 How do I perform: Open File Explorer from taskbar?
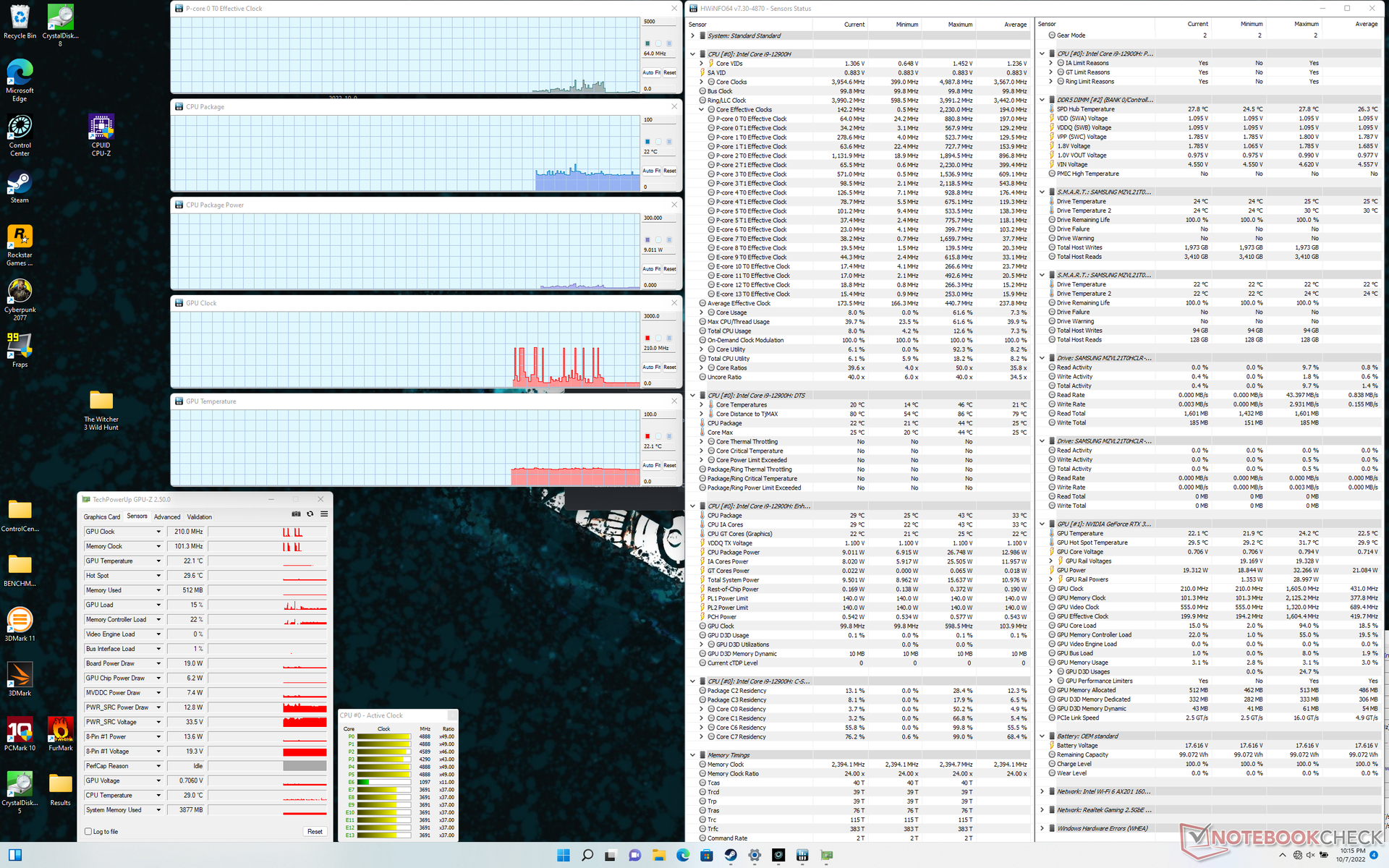click(658, 855)
